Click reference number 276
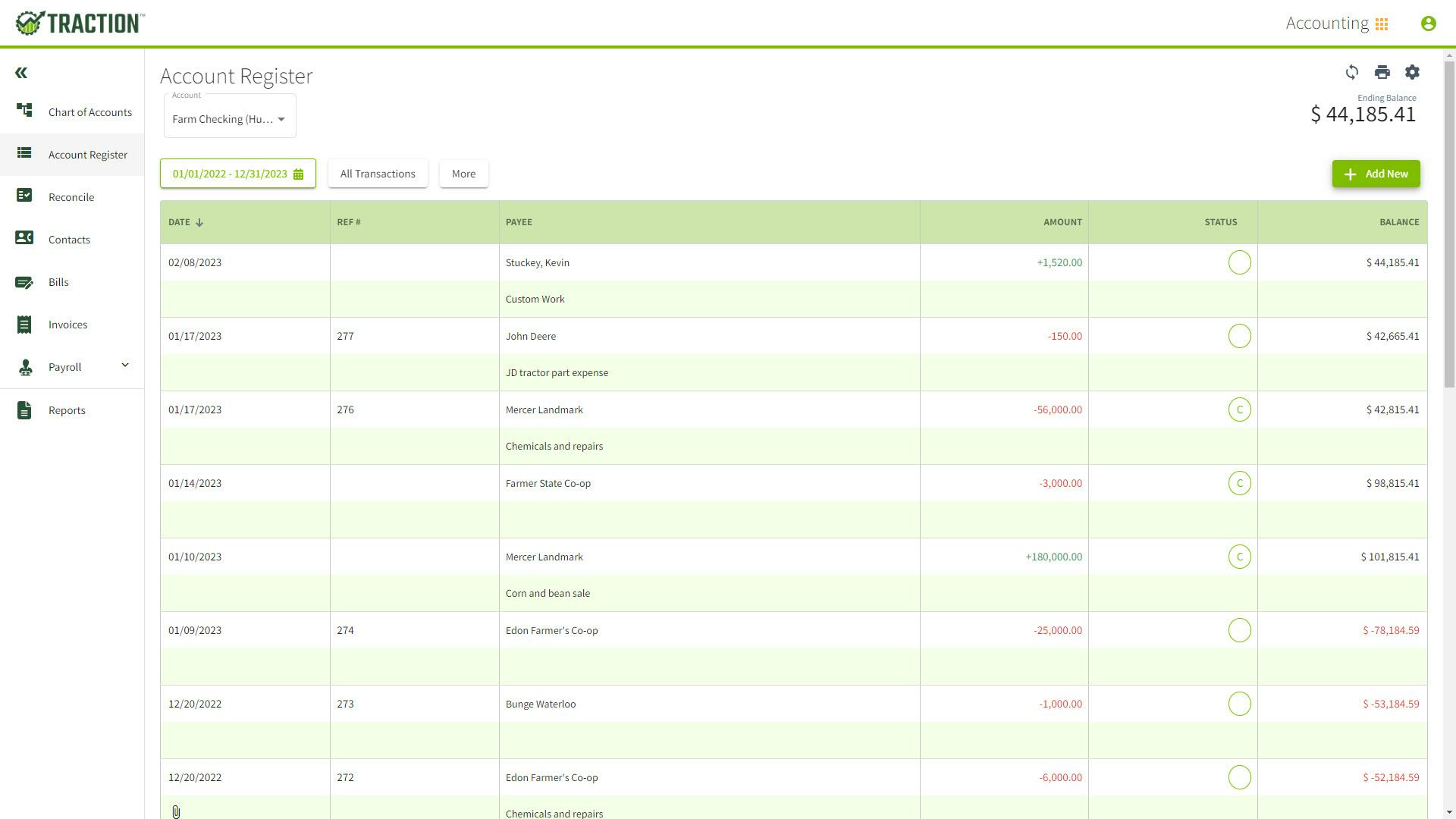1456x819 pixels. [345, 409]
